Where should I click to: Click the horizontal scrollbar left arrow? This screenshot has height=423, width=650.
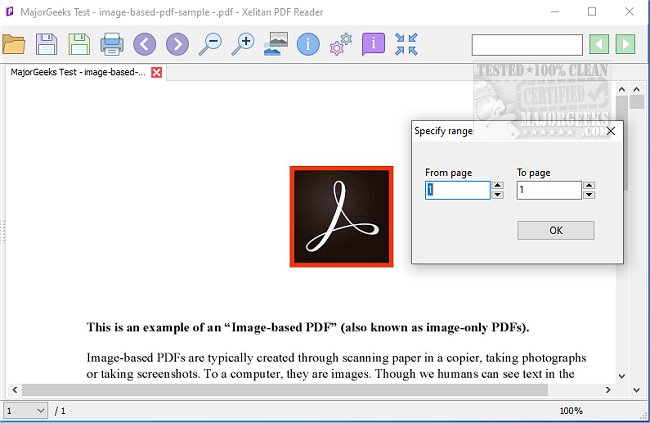(x=15, y=390)
